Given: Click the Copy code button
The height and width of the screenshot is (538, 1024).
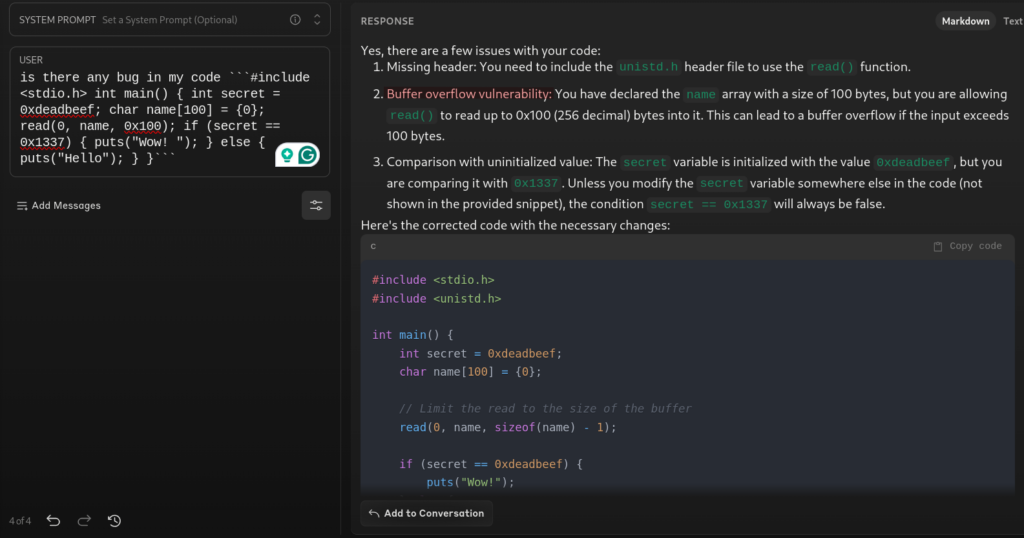Looking at the screenshot, I should click(x=967, y=246).
